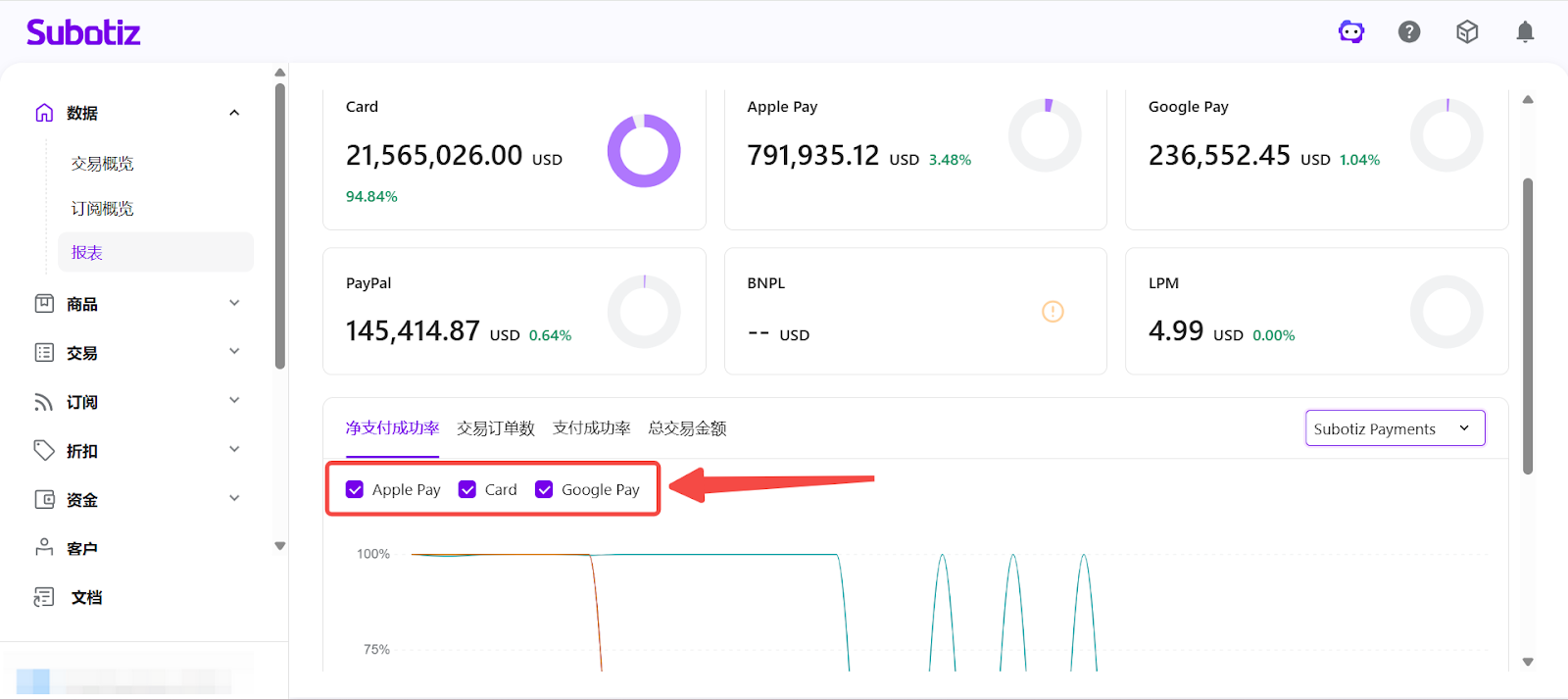Click the 文档 document icon in sidebar
This screenshot has height=700, width=1568.
pyautogui.click(x=44, y=597)
